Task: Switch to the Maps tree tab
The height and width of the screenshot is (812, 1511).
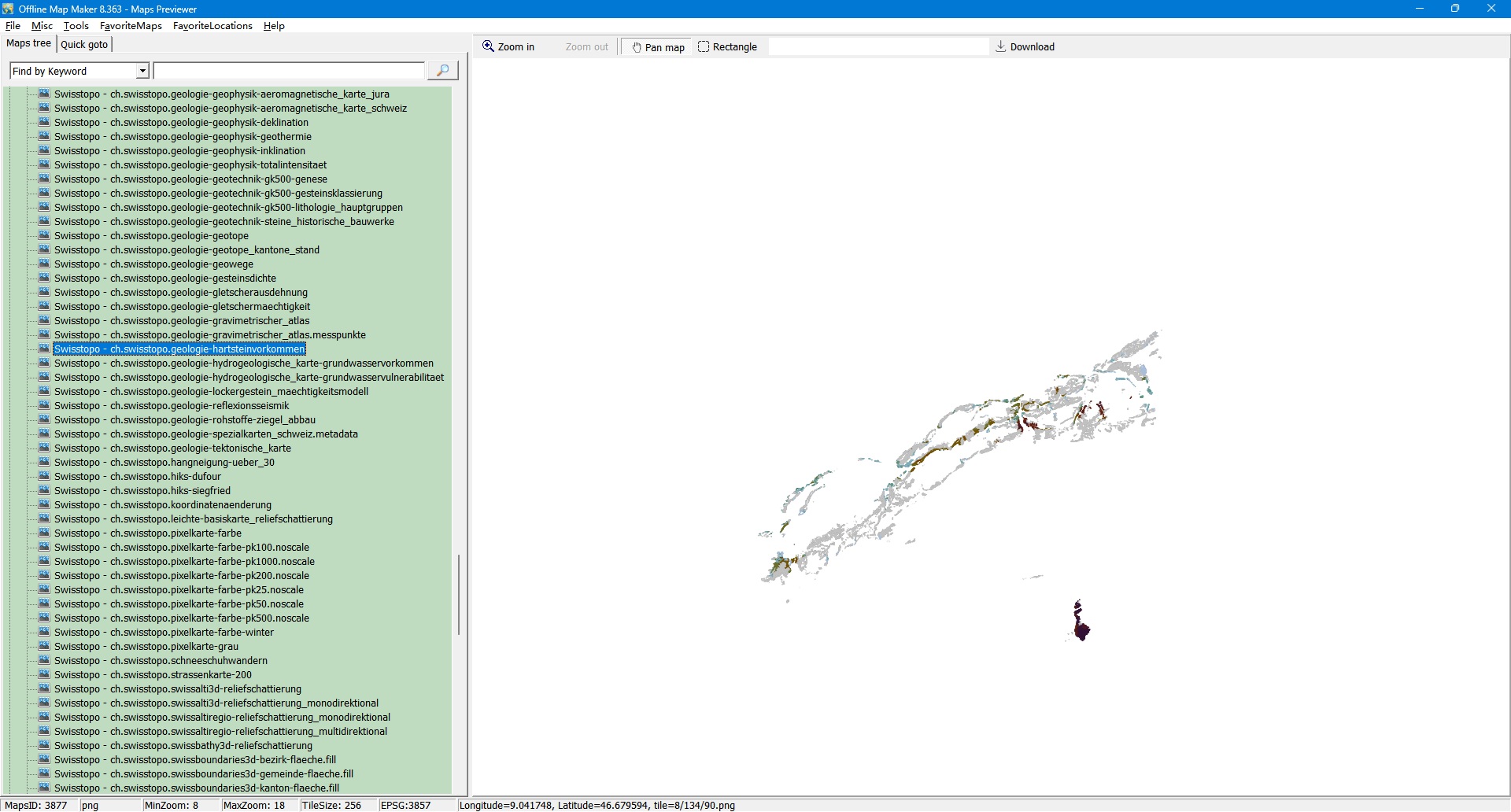Action: click(29, 43)
